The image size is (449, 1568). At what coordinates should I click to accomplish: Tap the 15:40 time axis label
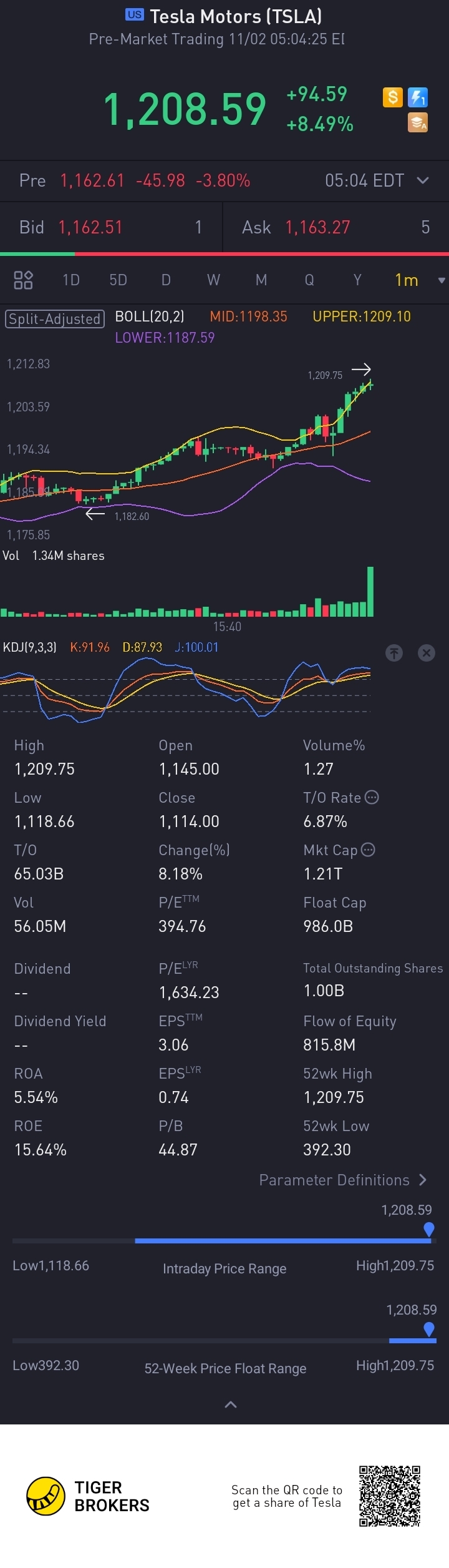[x=227, y=626]
